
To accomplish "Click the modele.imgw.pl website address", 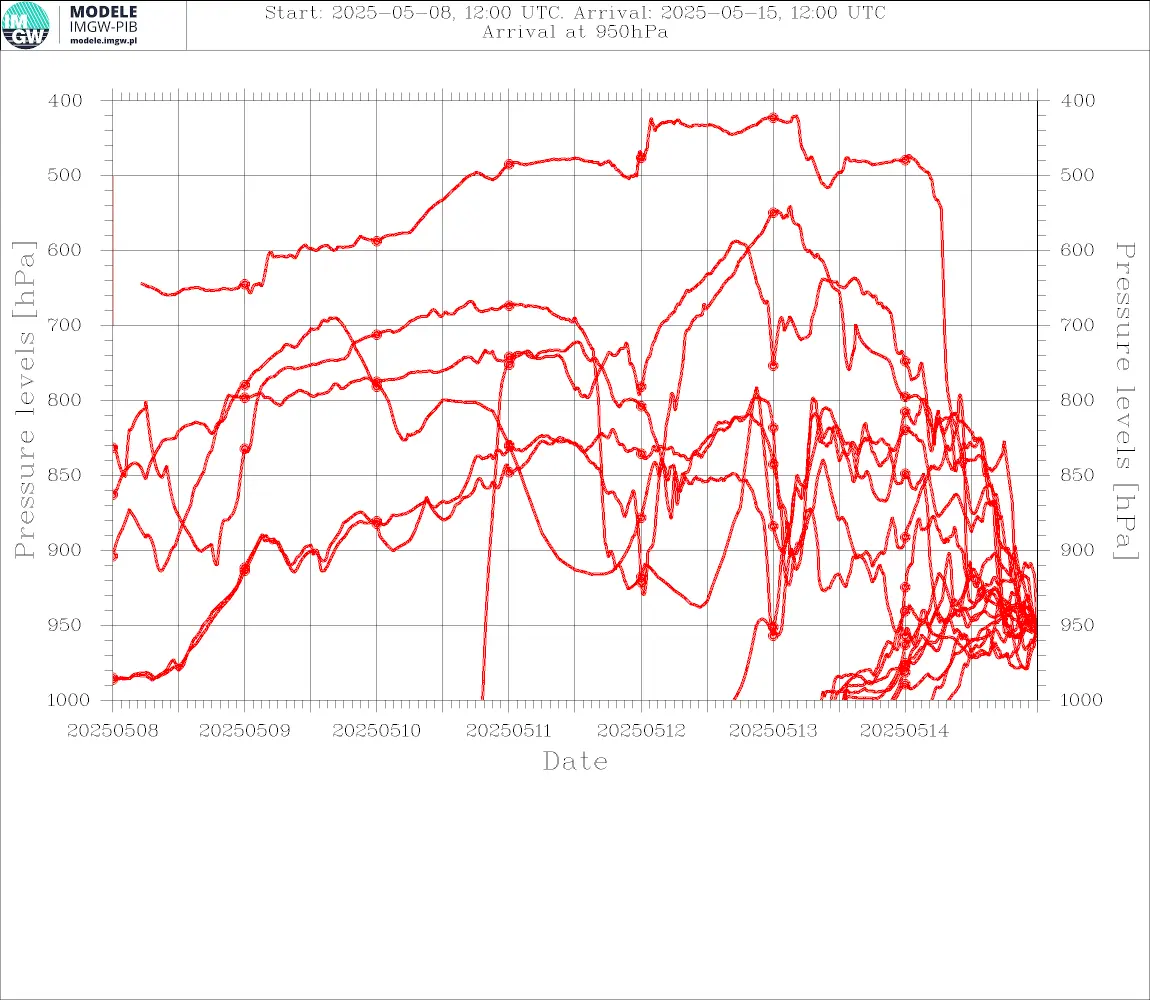I will click(x=103, y=40).
